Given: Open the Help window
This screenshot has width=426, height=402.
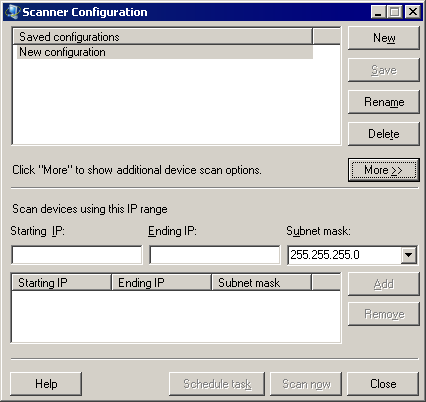Looking at the screenshot, I should click(x=46, y=384).
